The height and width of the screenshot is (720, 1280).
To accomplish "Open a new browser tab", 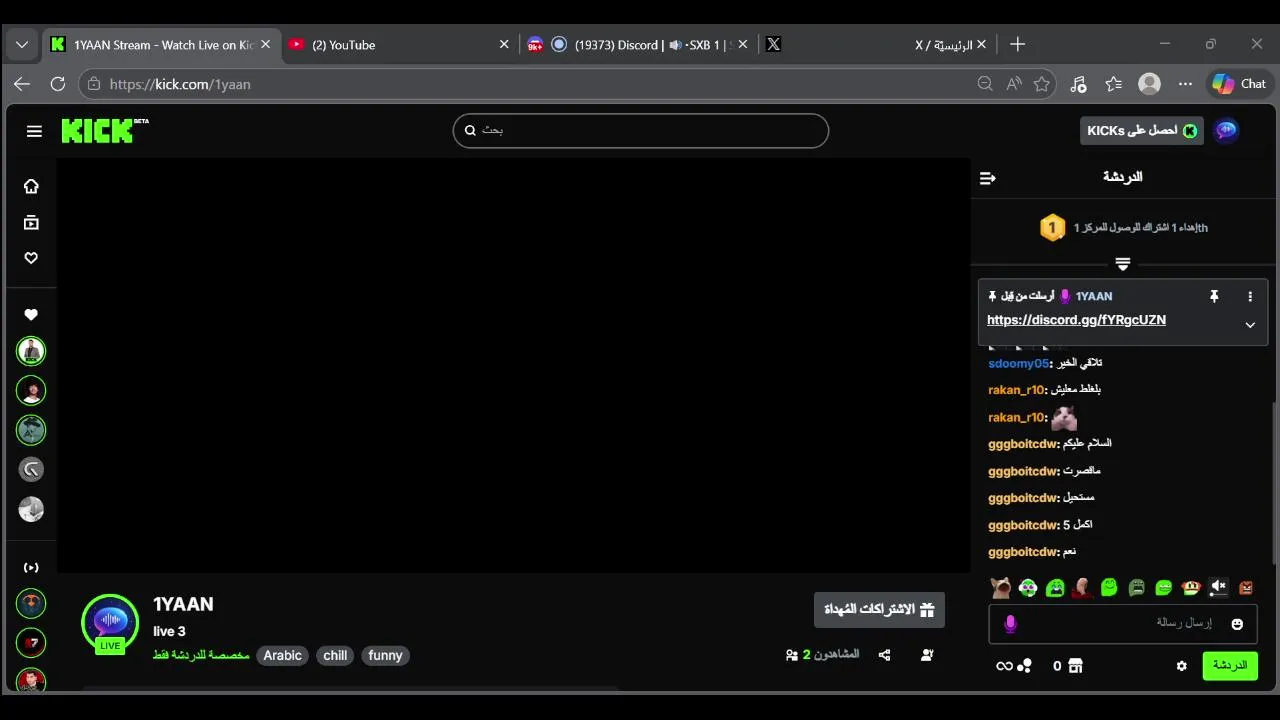I will pos(1017,45).
